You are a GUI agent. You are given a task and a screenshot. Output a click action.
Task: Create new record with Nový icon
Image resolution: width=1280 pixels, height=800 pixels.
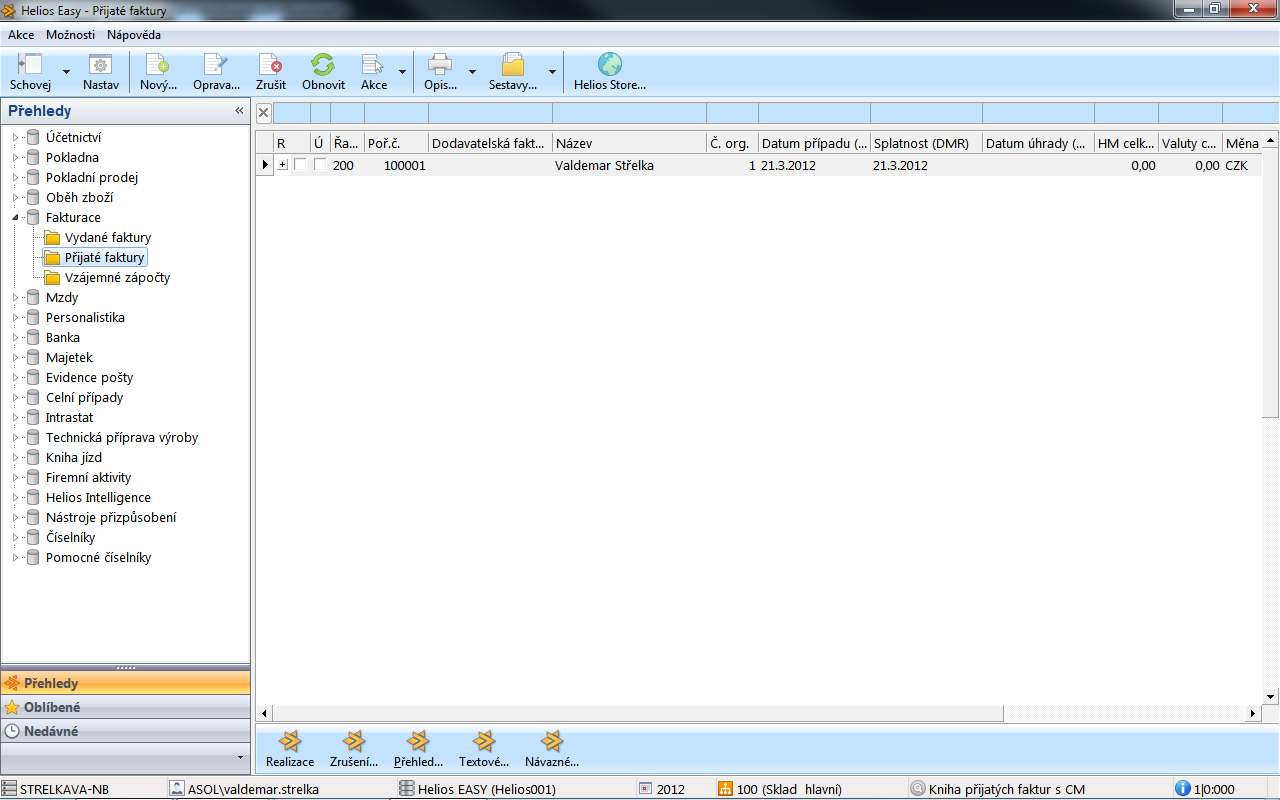(158, 65)
